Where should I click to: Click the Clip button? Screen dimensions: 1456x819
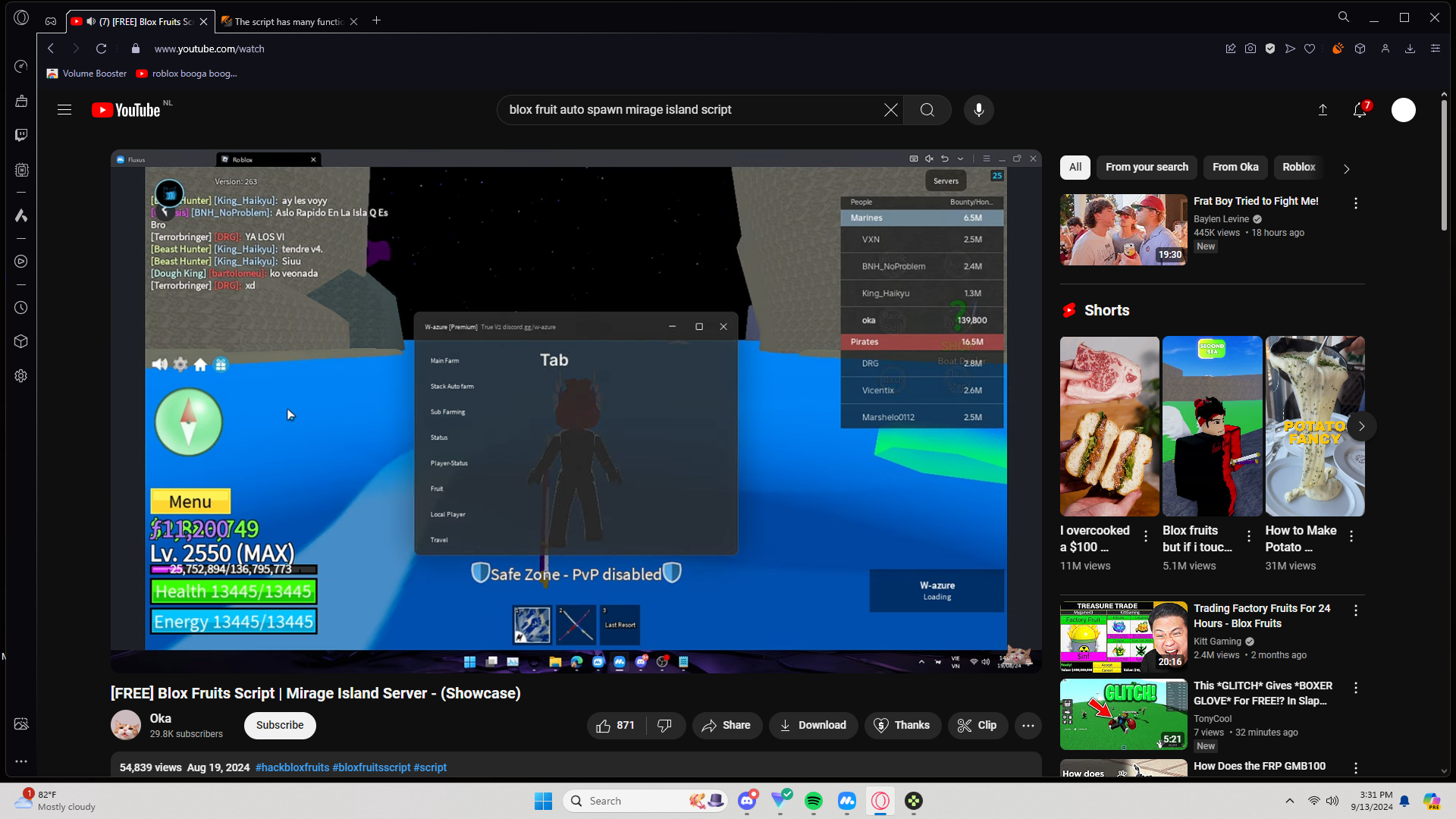[977, 726]
